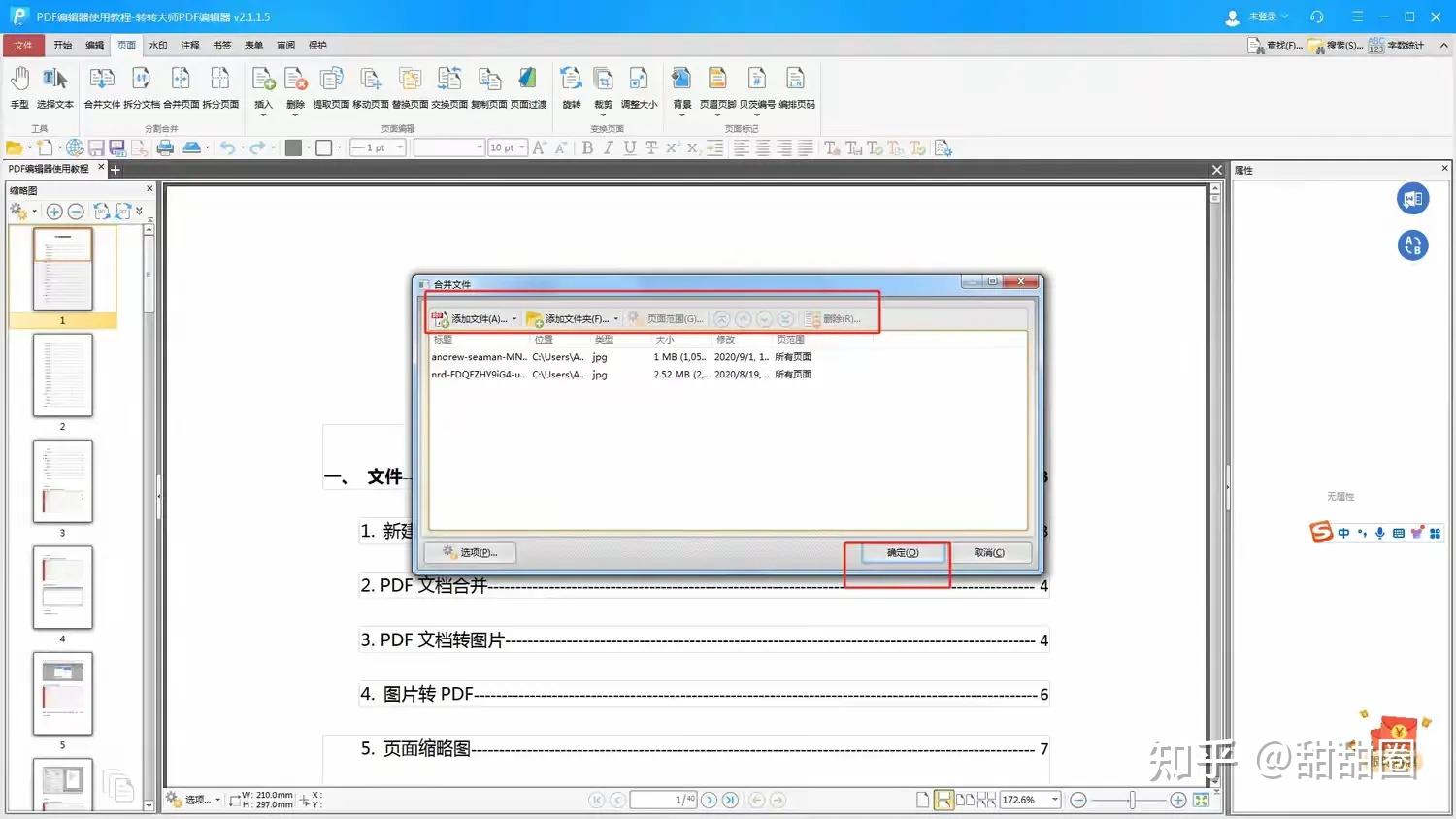The height and width of the screenshot is (819, 1456).
Task: Open the 1 pt line width dropdown
Action: (400, 147)
